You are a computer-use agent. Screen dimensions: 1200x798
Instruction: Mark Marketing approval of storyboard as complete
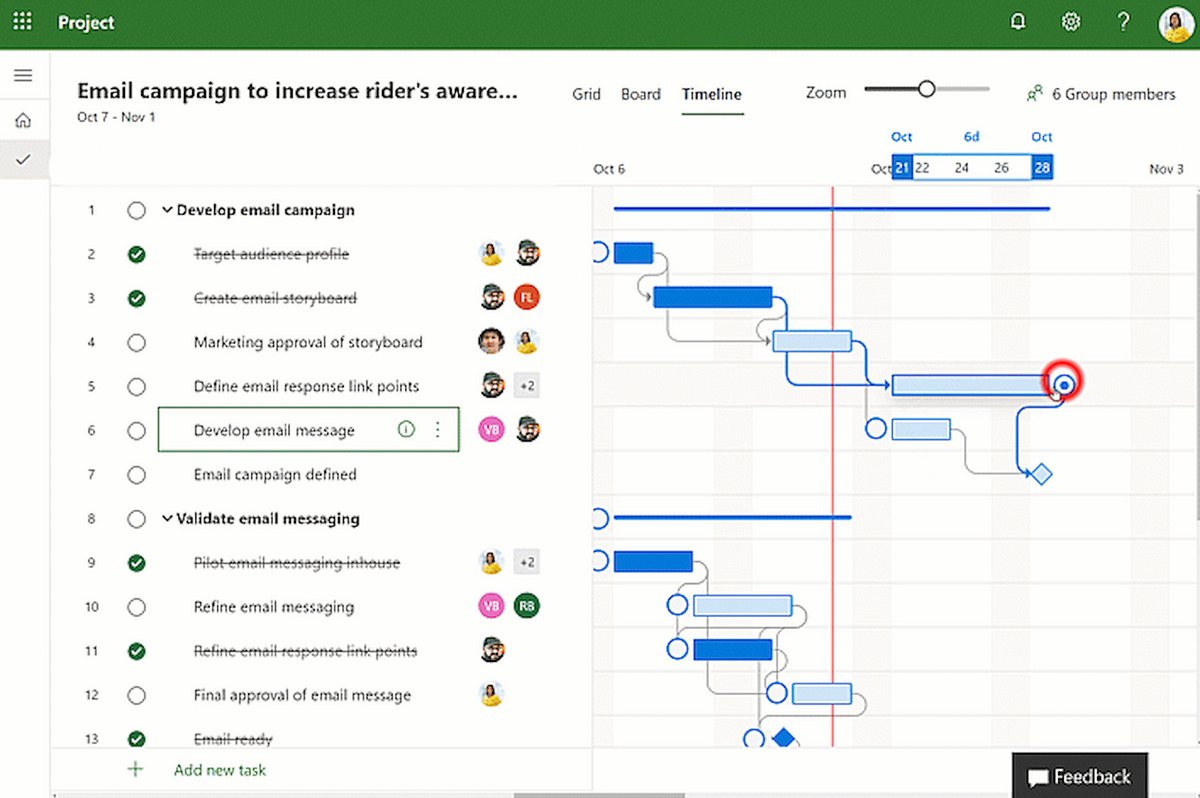click(x=137, y=342)
